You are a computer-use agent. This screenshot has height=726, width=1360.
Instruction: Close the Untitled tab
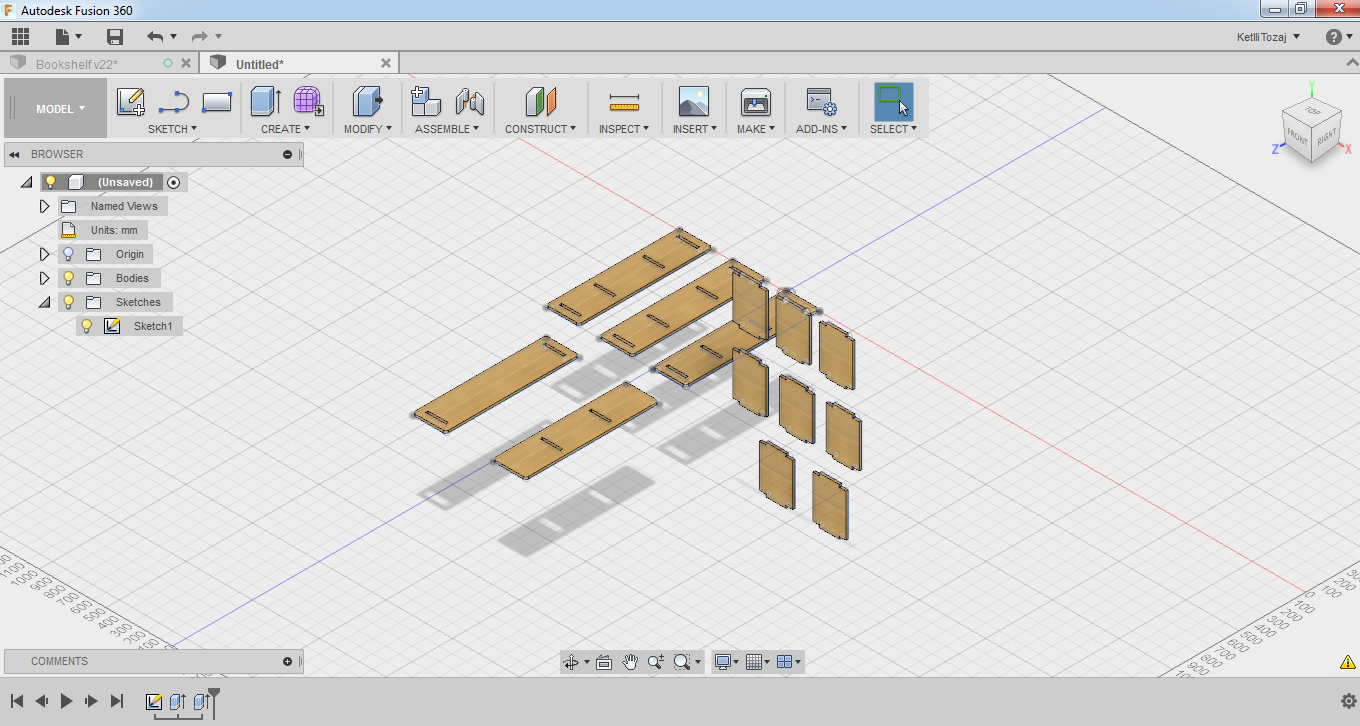click(x=386, y=63)
